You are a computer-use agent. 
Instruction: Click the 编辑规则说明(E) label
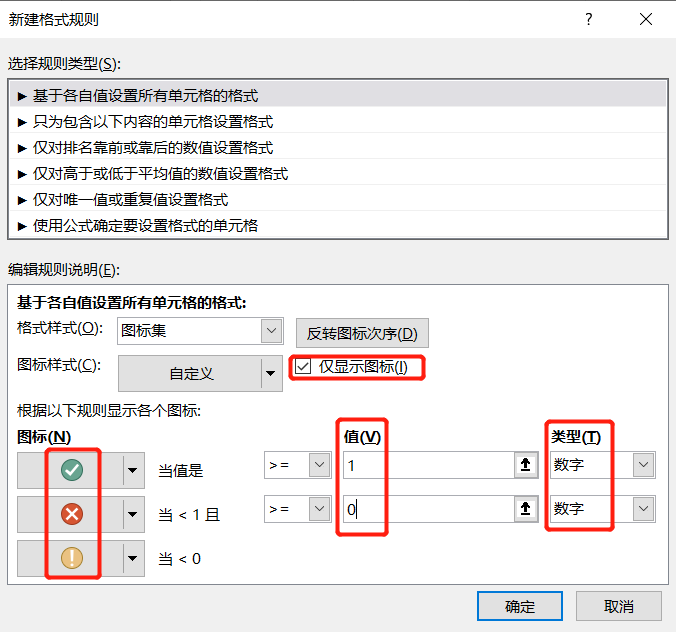tap(64, 270)
